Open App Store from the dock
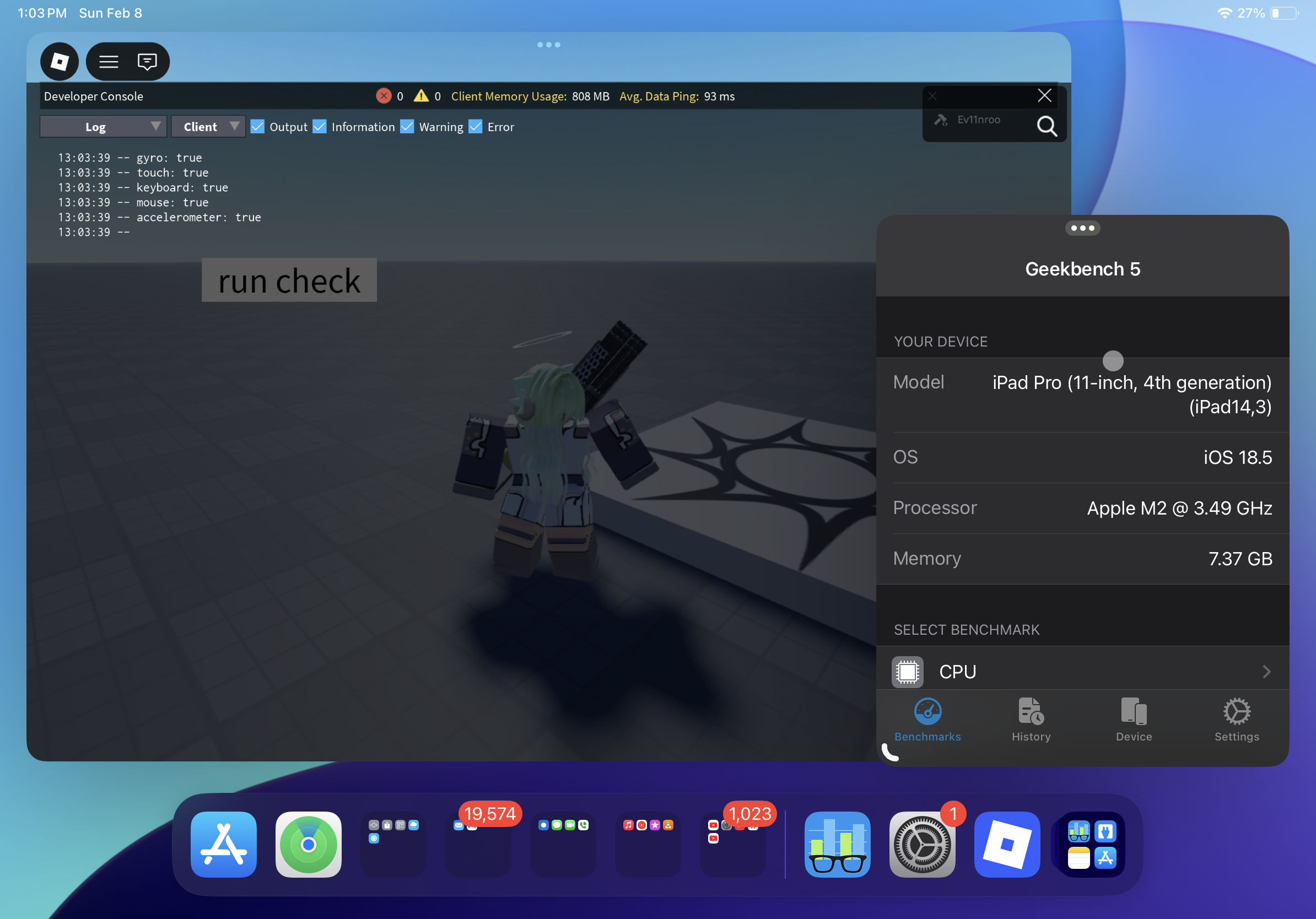The image size is (1316, 919). pos(224,844)
